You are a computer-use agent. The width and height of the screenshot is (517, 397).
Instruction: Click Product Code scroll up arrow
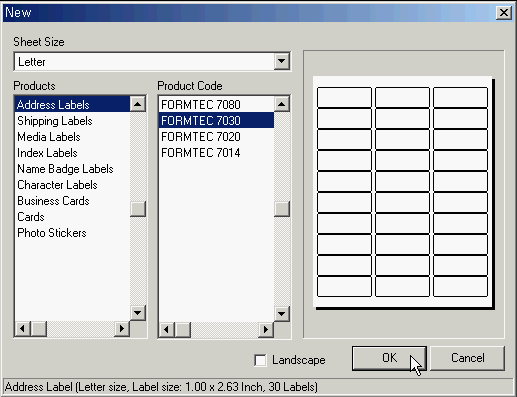[x=282, y=104]
